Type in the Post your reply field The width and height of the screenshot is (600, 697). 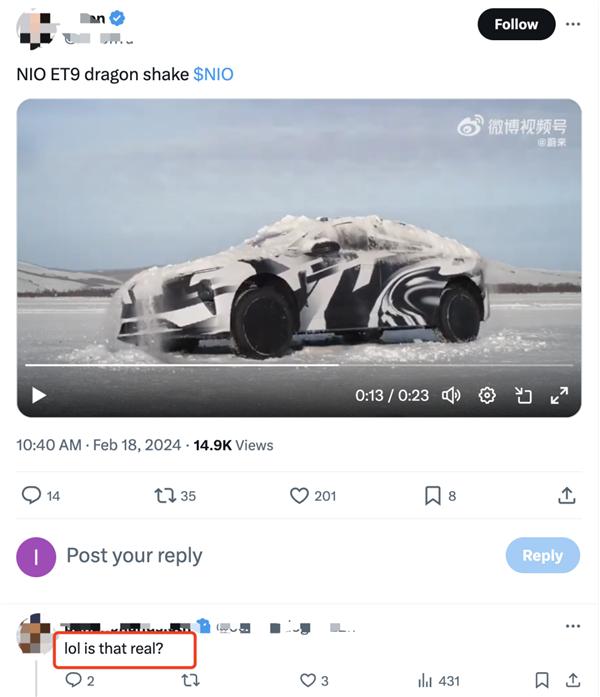tap(250, 556)
